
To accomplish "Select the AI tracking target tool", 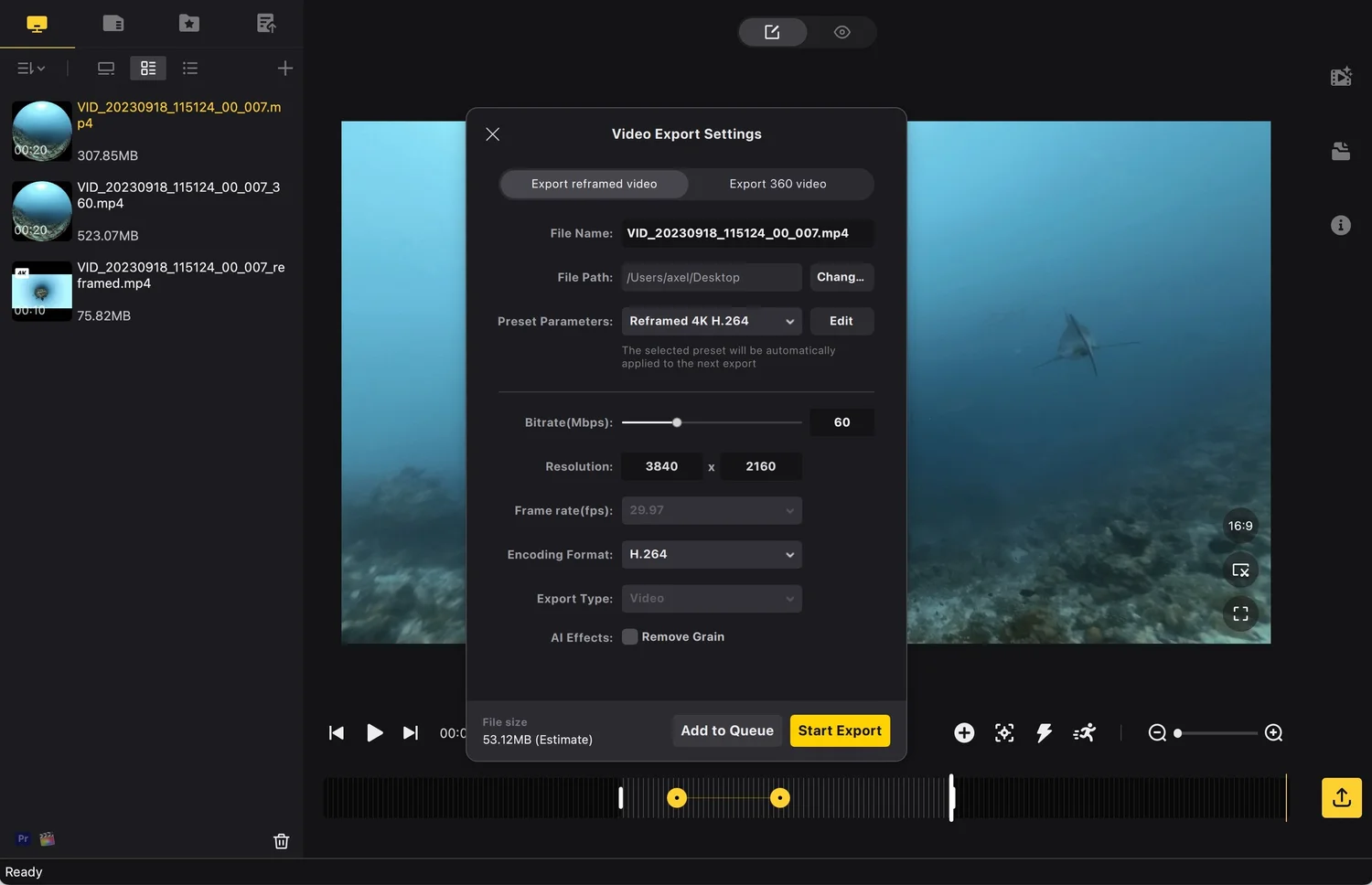I will (1004, 732).
